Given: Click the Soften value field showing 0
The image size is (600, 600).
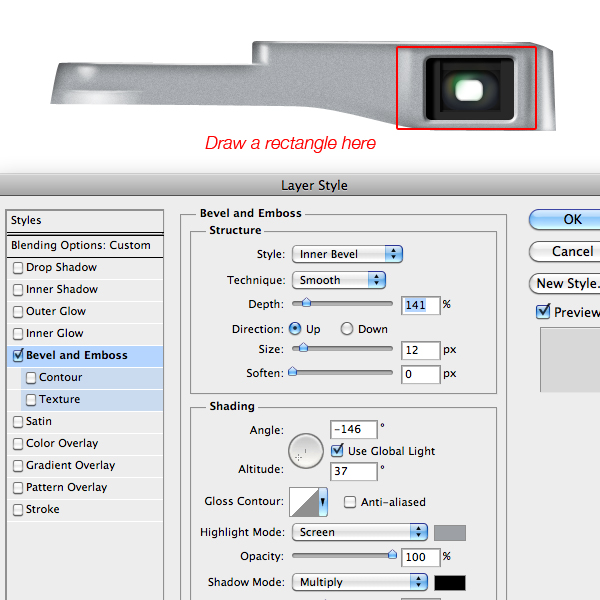Looking at the screenshot, I should (421, 374).
